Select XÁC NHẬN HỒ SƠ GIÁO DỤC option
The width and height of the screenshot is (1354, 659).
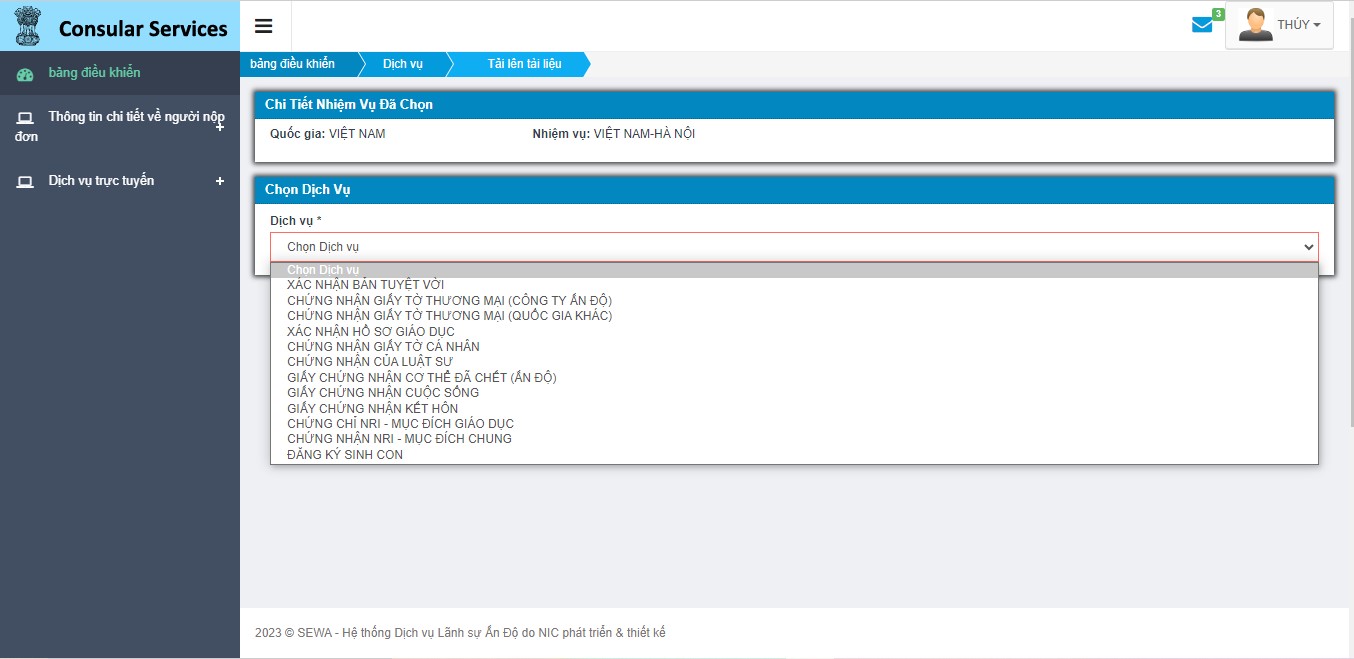[x=370, y=331]
